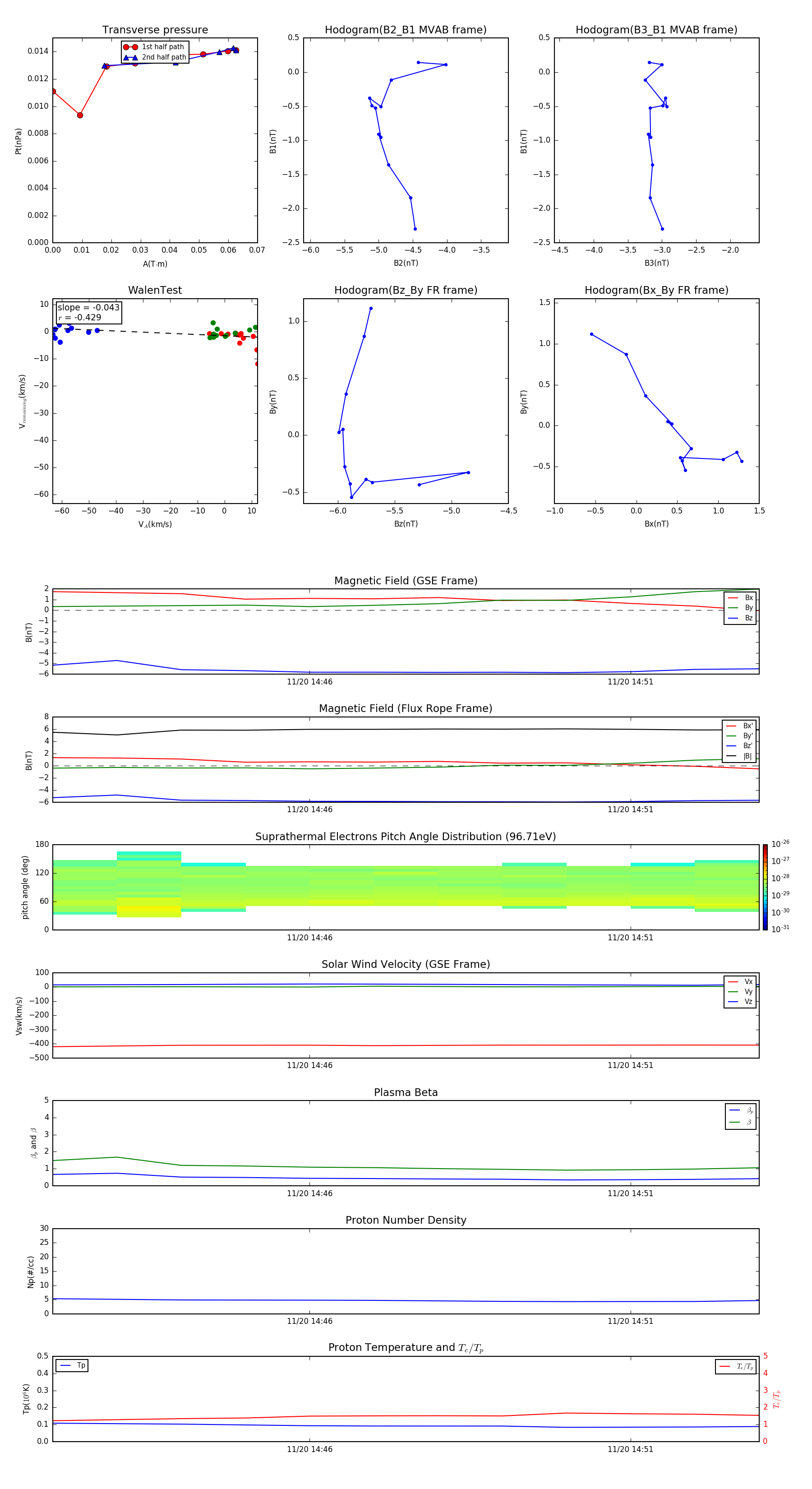Click the Bx' legend entry in flux rope plot

(739, 726)
